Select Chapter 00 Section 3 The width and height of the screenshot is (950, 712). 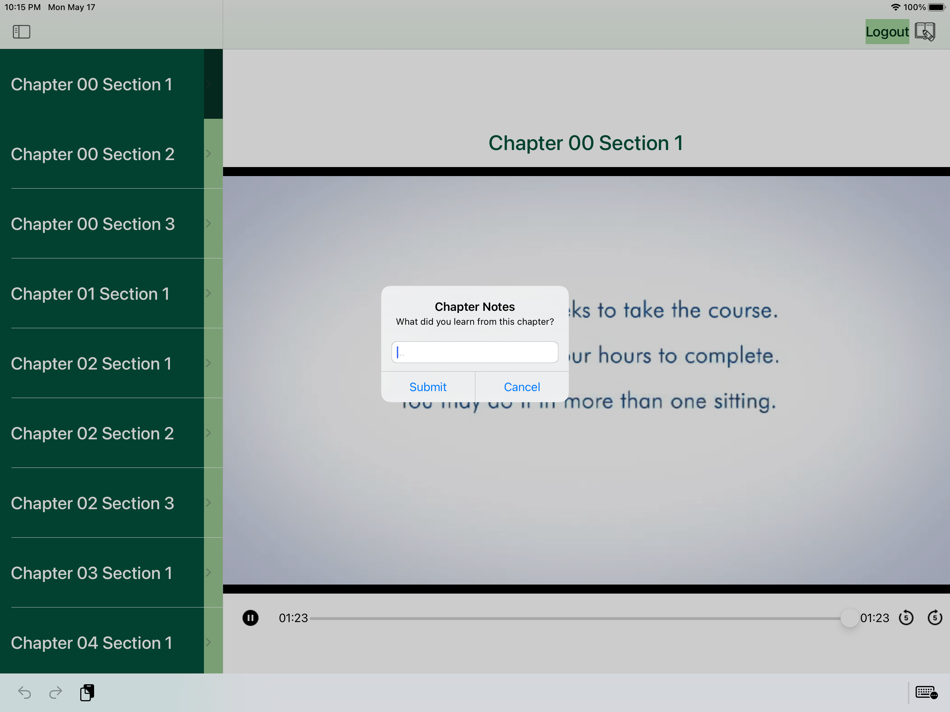111,224
